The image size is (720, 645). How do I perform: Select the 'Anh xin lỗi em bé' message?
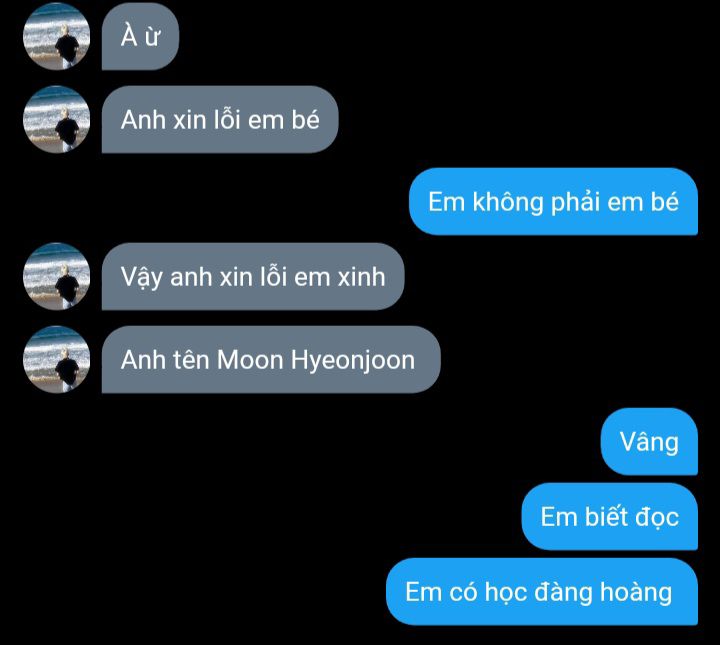(220, 119)
